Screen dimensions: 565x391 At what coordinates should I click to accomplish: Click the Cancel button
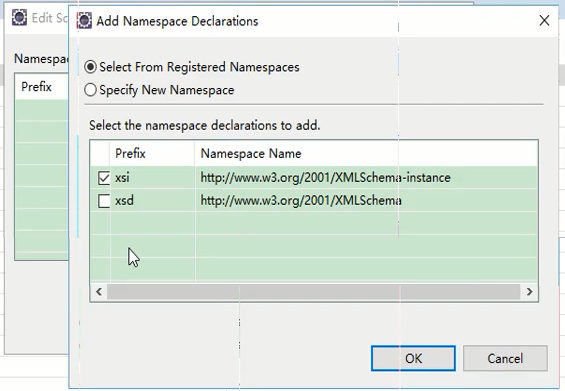coord(505,358)
